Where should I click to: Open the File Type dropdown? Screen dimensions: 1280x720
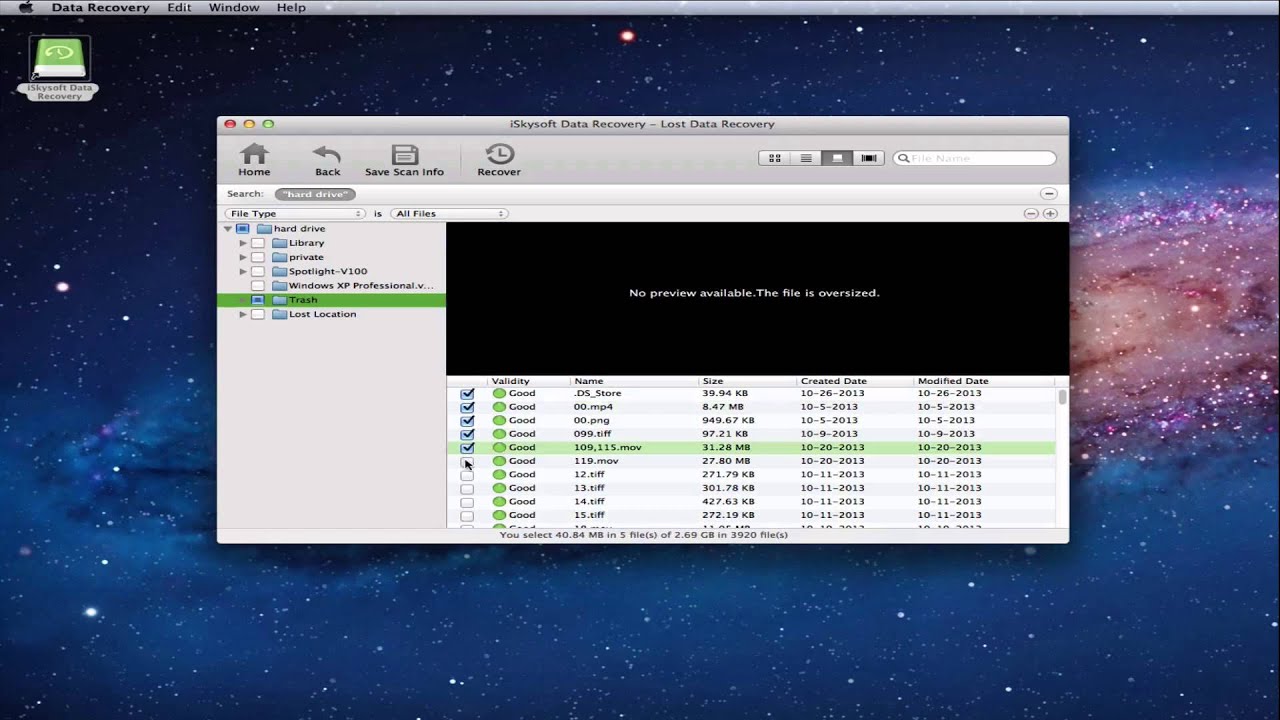pyautogui.click(x=295, y=214)
